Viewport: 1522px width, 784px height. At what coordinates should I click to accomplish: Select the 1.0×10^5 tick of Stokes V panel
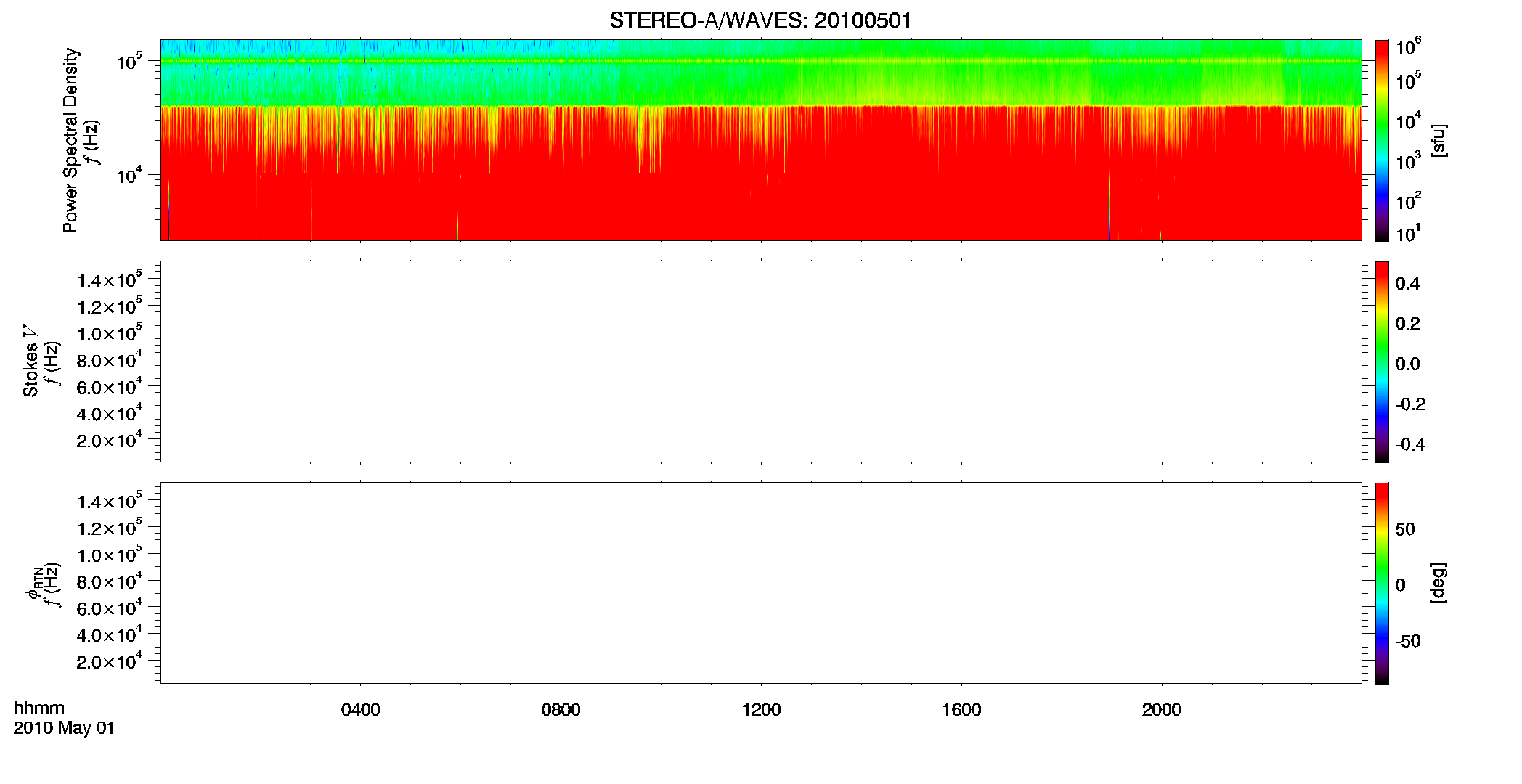(x=110, y=332)
